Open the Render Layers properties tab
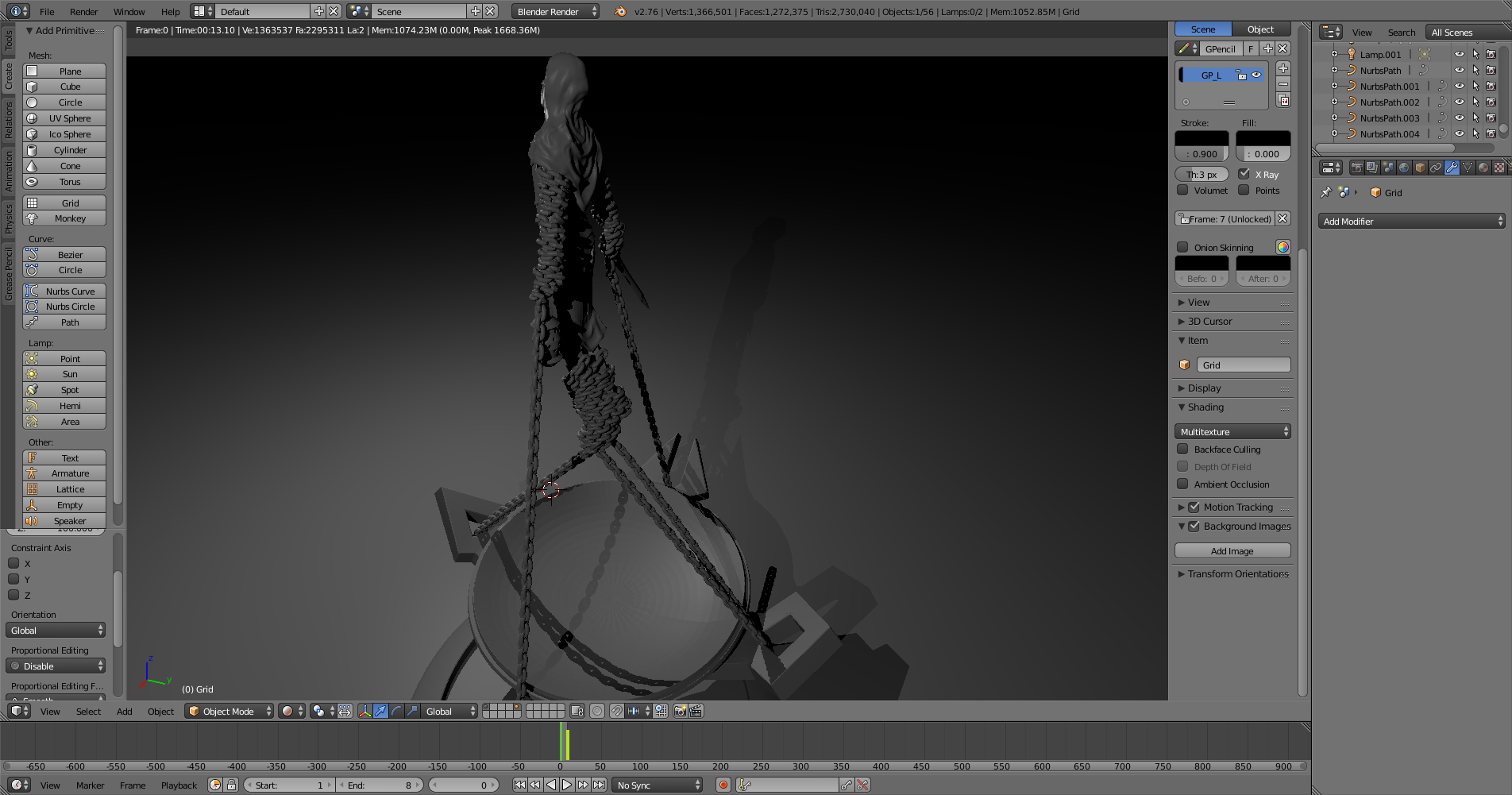The height and width of the screenshot is (795, 1512). tap(1372, 168)
